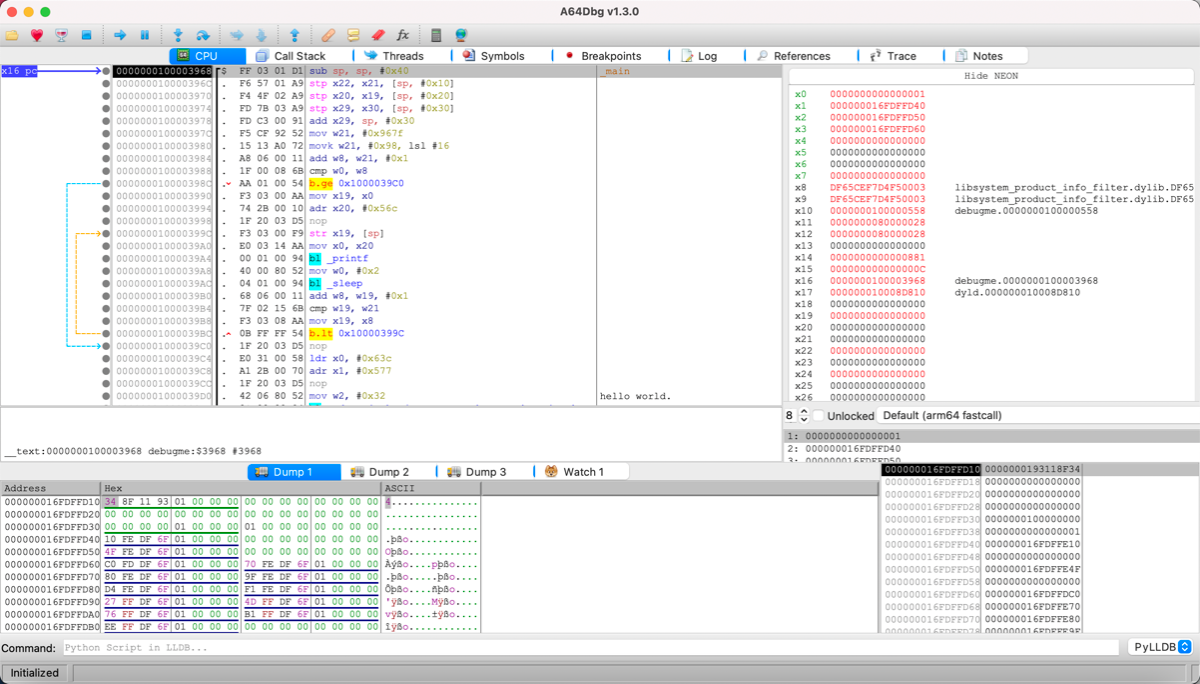1200x684 pixels.
Task: Click the blue run arrow icon
Action: (120, 35)
